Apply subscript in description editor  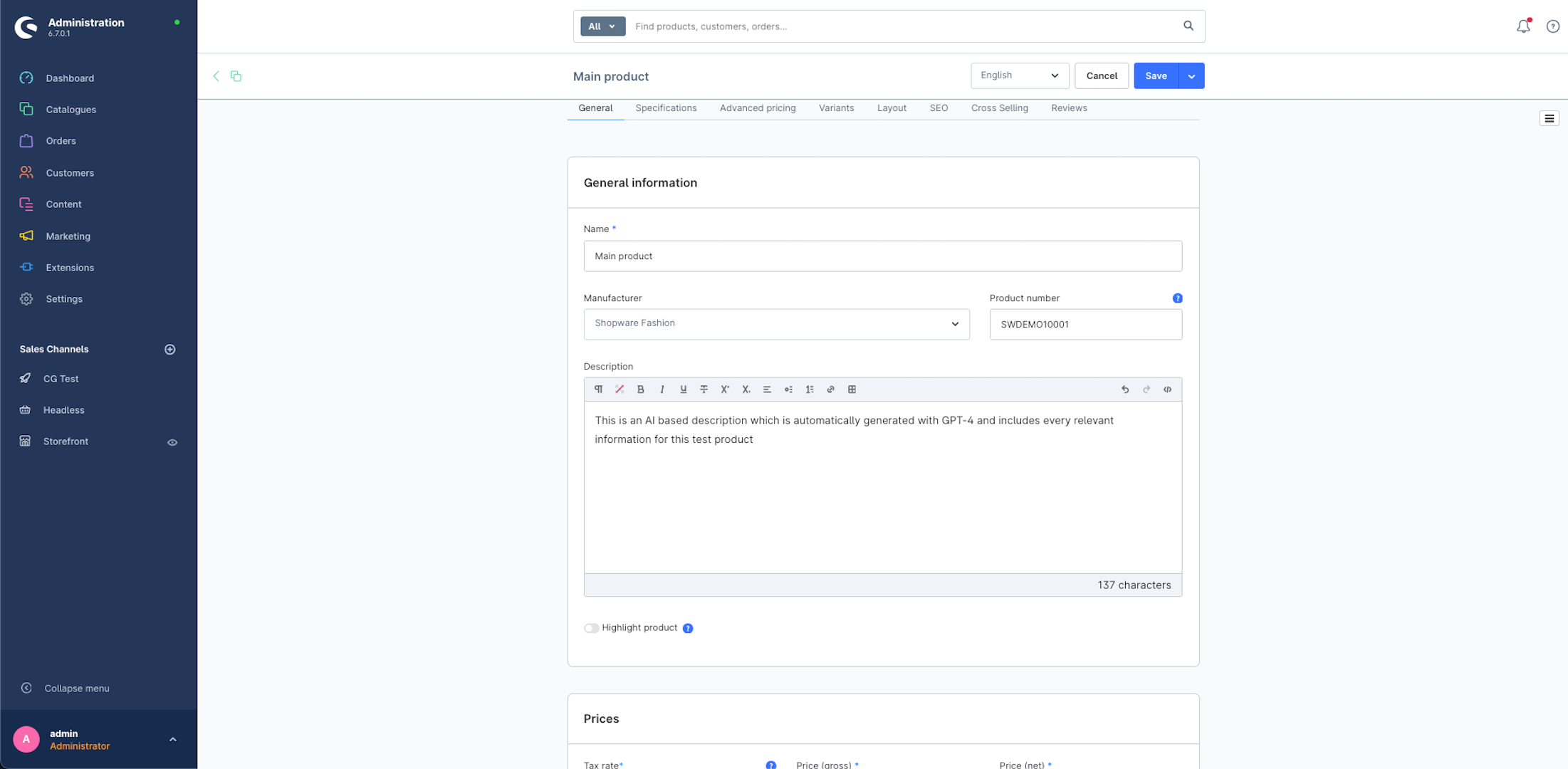tap(746, 389)
